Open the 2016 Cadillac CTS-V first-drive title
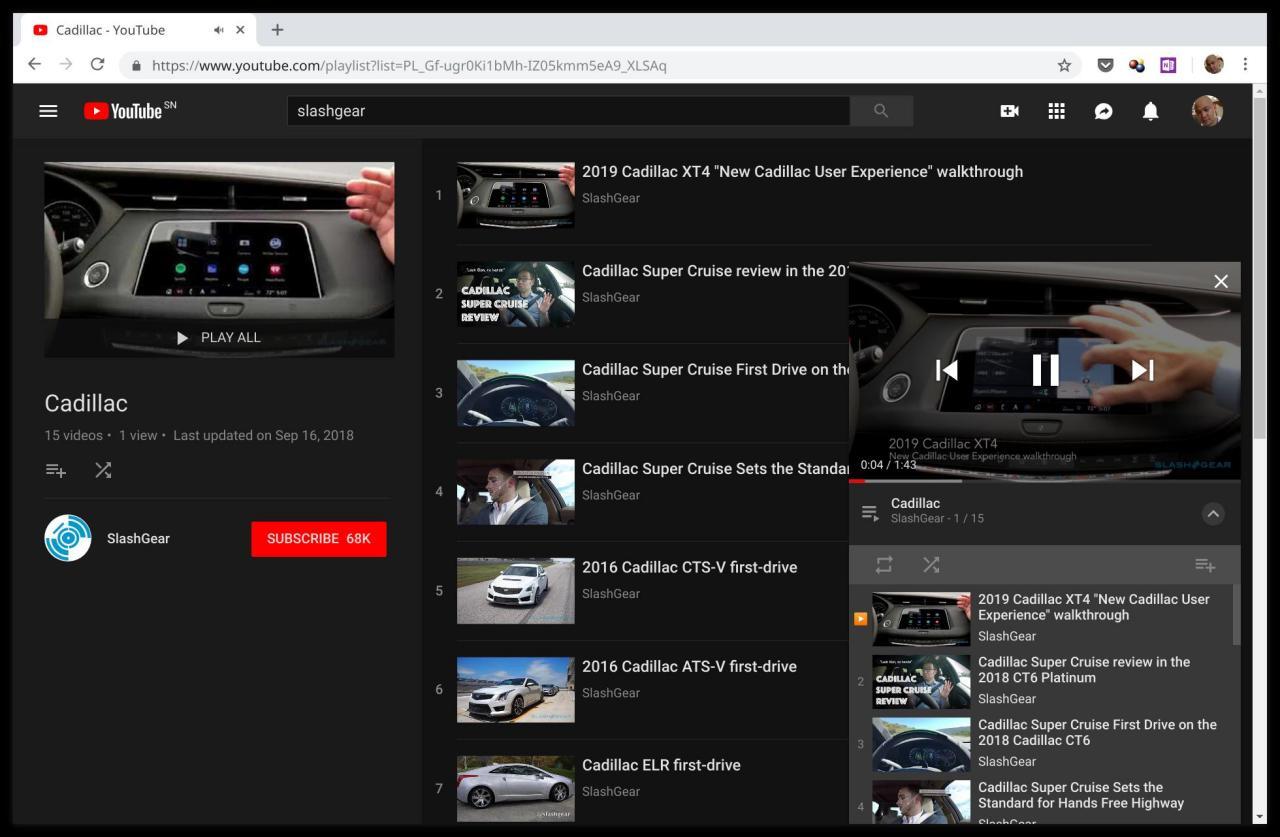The width and height of the screenshot is (1280, 837). pos(689,567)
